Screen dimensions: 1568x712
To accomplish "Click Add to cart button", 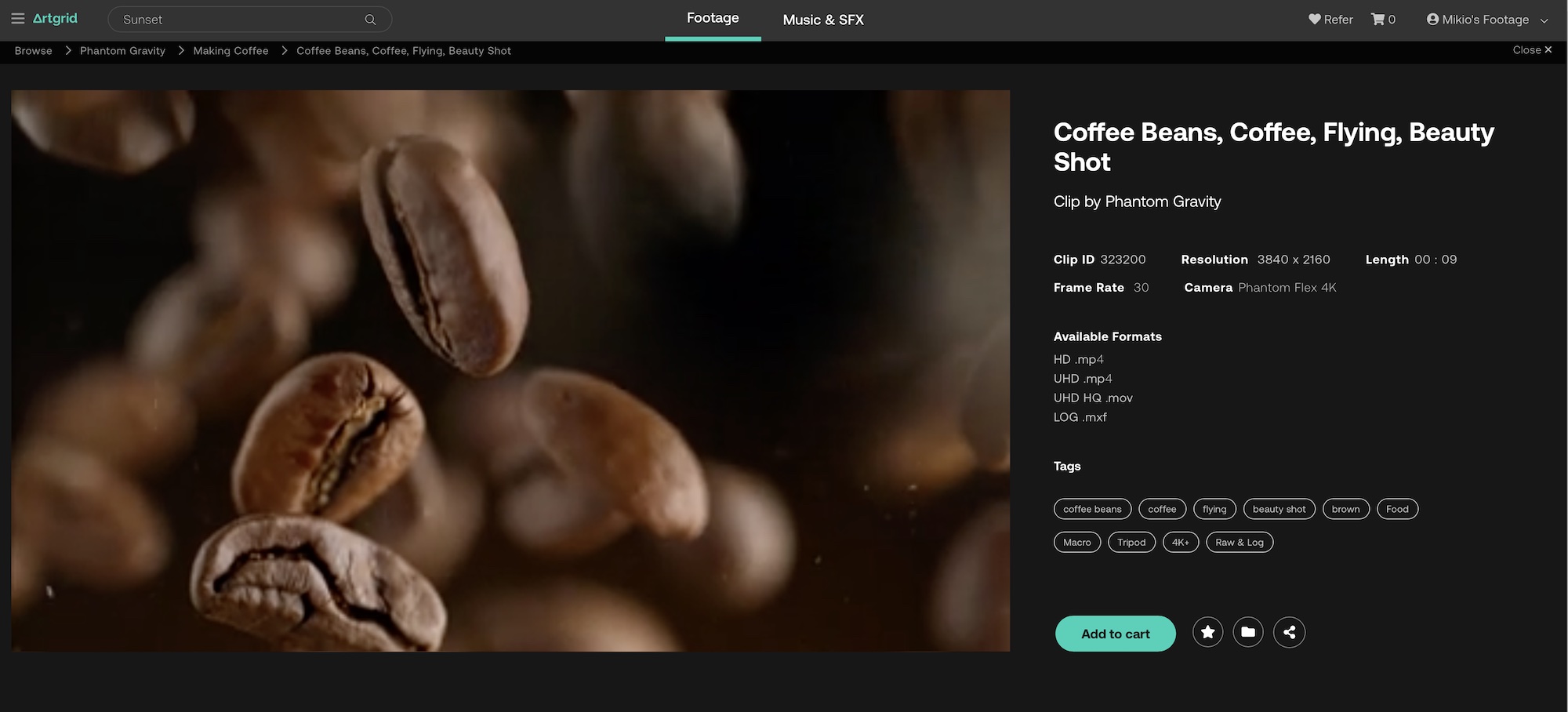I will click(1115, 634).
